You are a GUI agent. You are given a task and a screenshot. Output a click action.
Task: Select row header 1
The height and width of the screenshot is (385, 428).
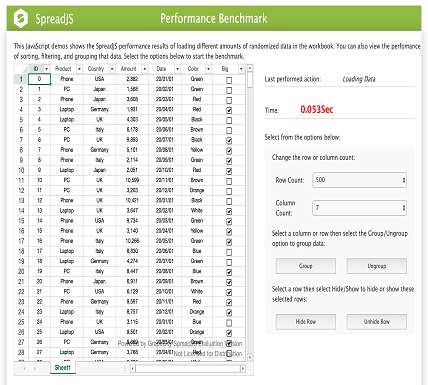[x=21, y=79]
